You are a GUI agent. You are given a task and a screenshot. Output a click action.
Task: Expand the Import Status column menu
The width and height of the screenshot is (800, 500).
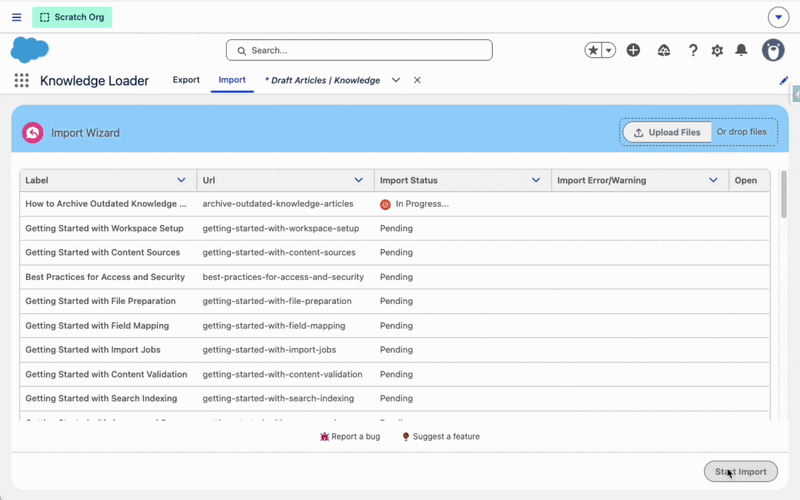[536, 180]
